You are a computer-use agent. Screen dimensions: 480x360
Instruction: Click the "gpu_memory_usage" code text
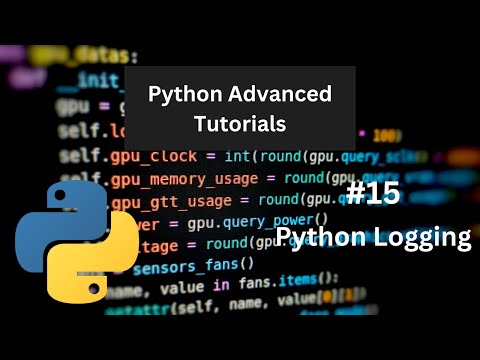184,179
